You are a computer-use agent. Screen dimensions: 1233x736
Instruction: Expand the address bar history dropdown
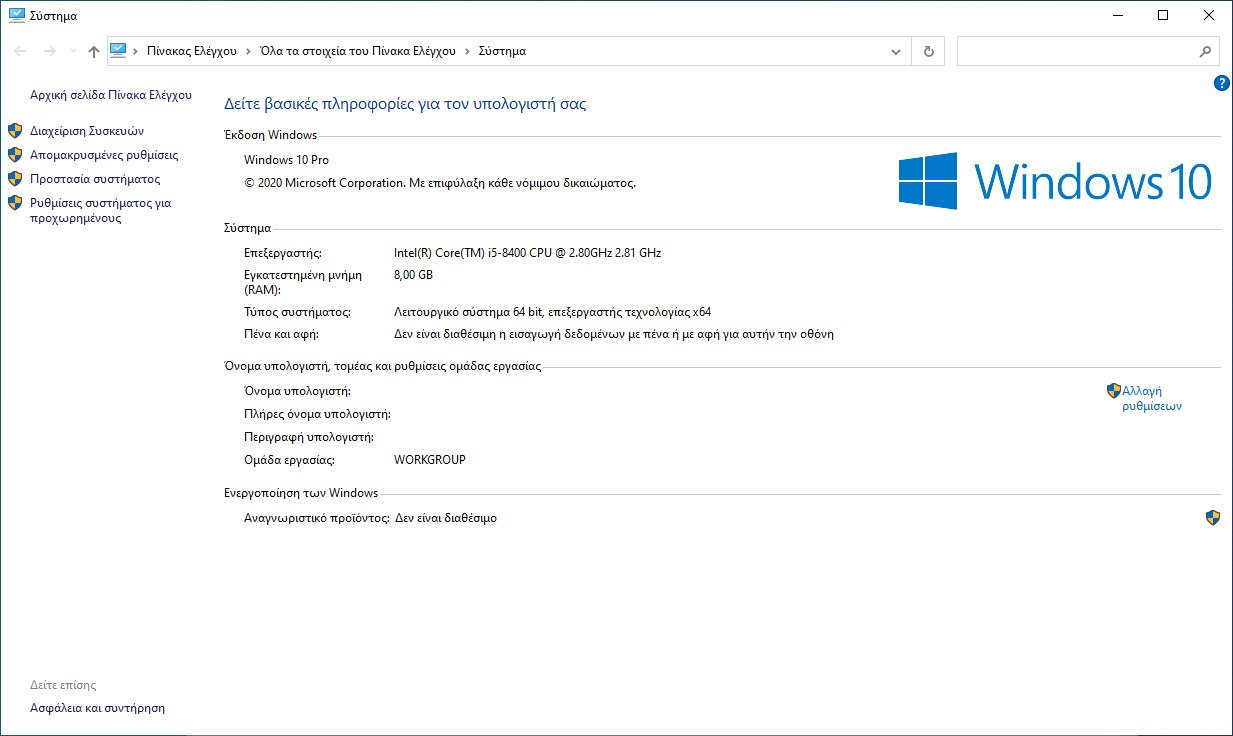click(896, 51)
